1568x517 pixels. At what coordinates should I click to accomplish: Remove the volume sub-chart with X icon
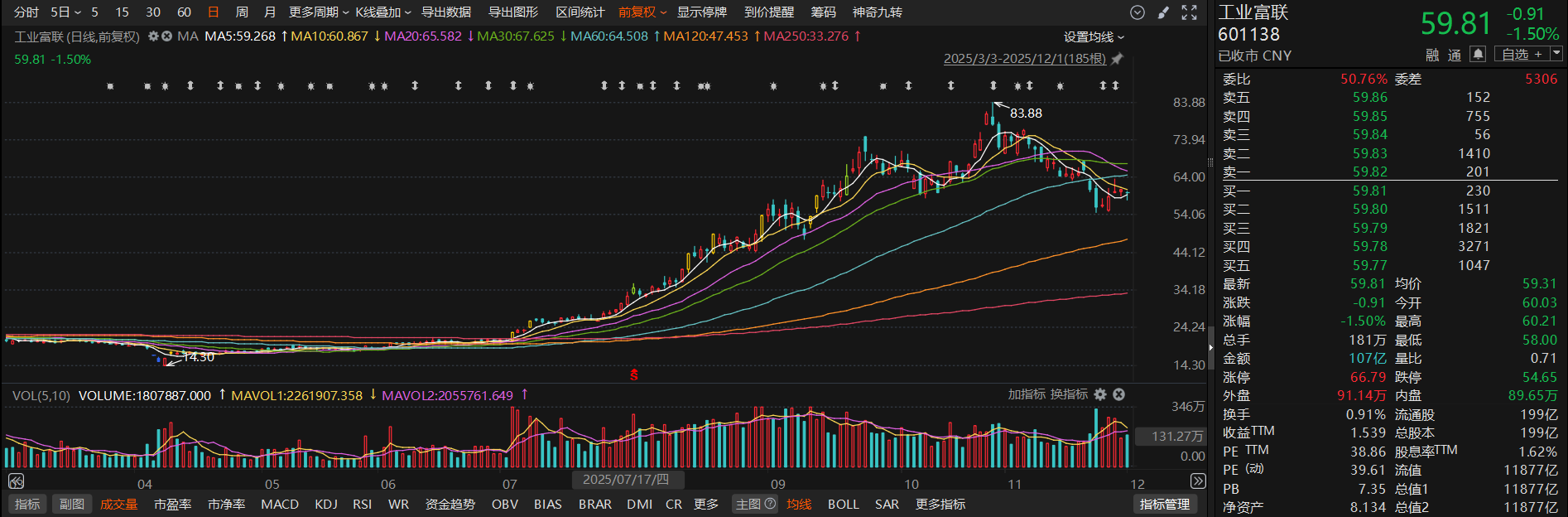click(x=1118, y=394)
